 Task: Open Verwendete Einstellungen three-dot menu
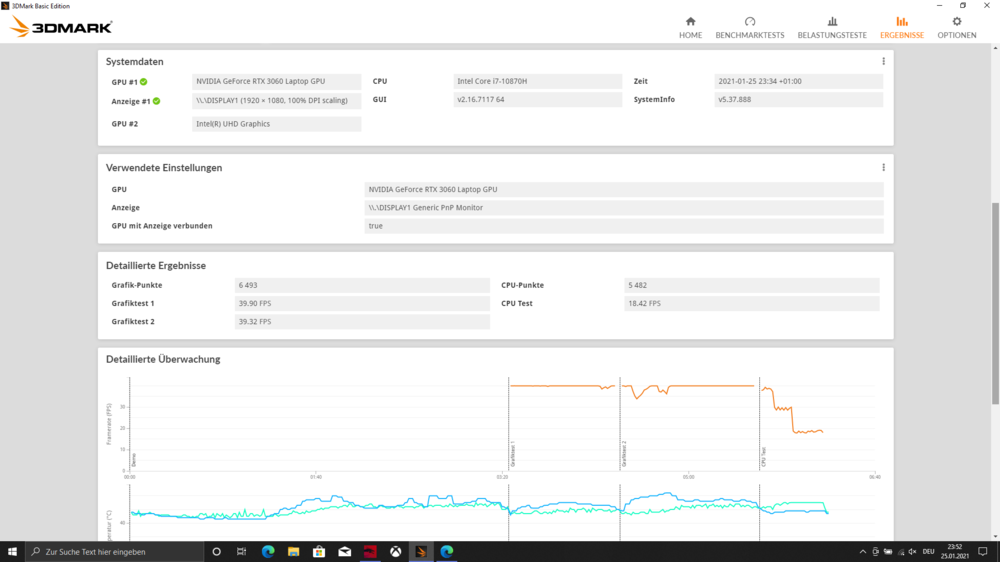(883, 167)
